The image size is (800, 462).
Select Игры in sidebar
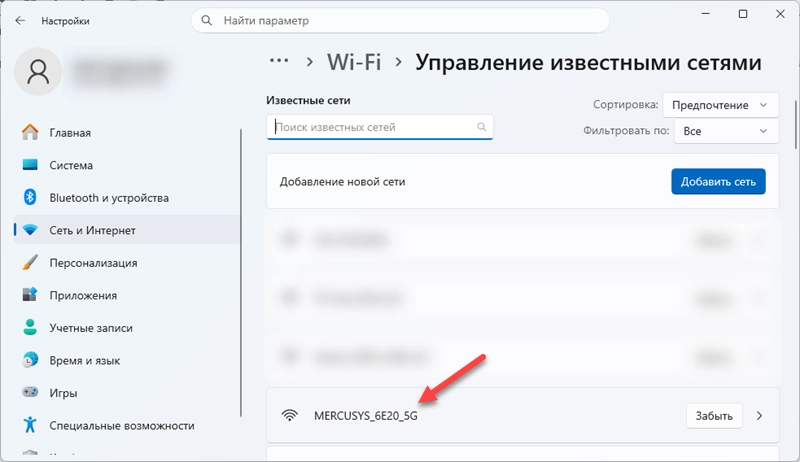point(127,393)
